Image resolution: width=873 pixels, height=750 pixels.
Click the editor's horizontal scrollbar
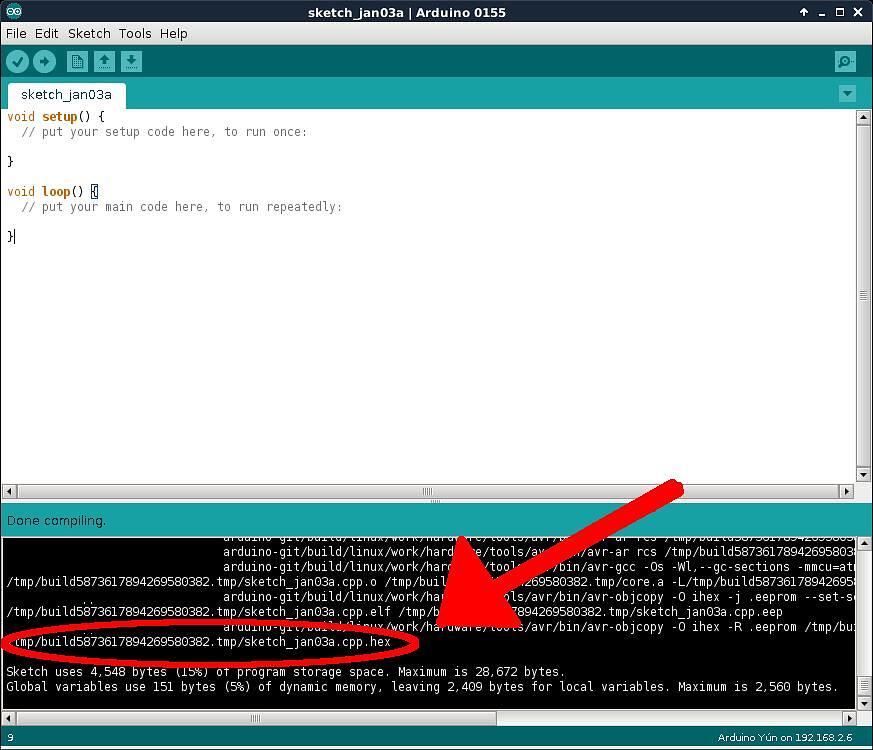427,490
